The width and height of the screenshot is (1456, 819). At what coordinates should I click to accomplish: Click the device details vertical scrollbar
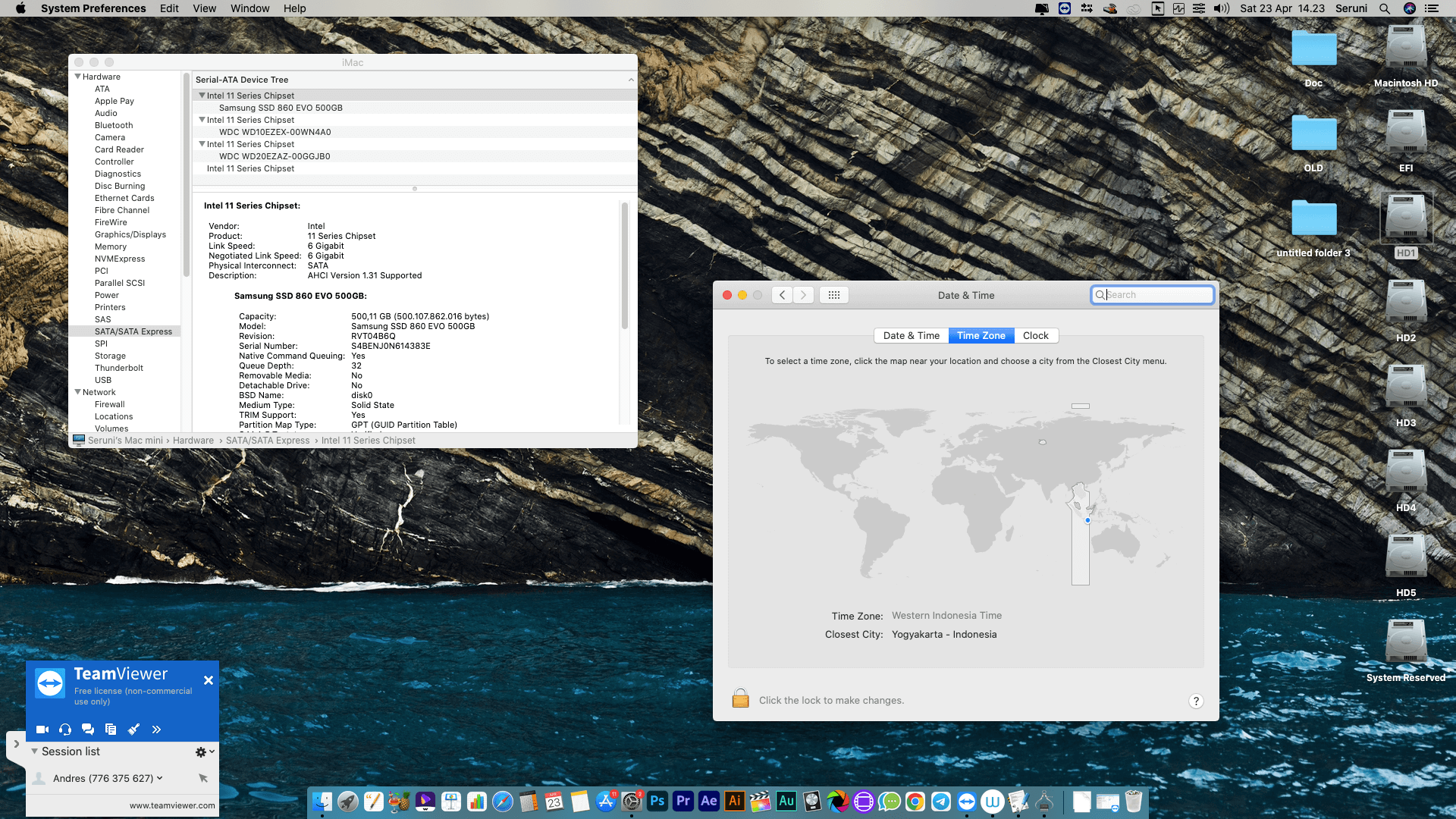point(625,265)
